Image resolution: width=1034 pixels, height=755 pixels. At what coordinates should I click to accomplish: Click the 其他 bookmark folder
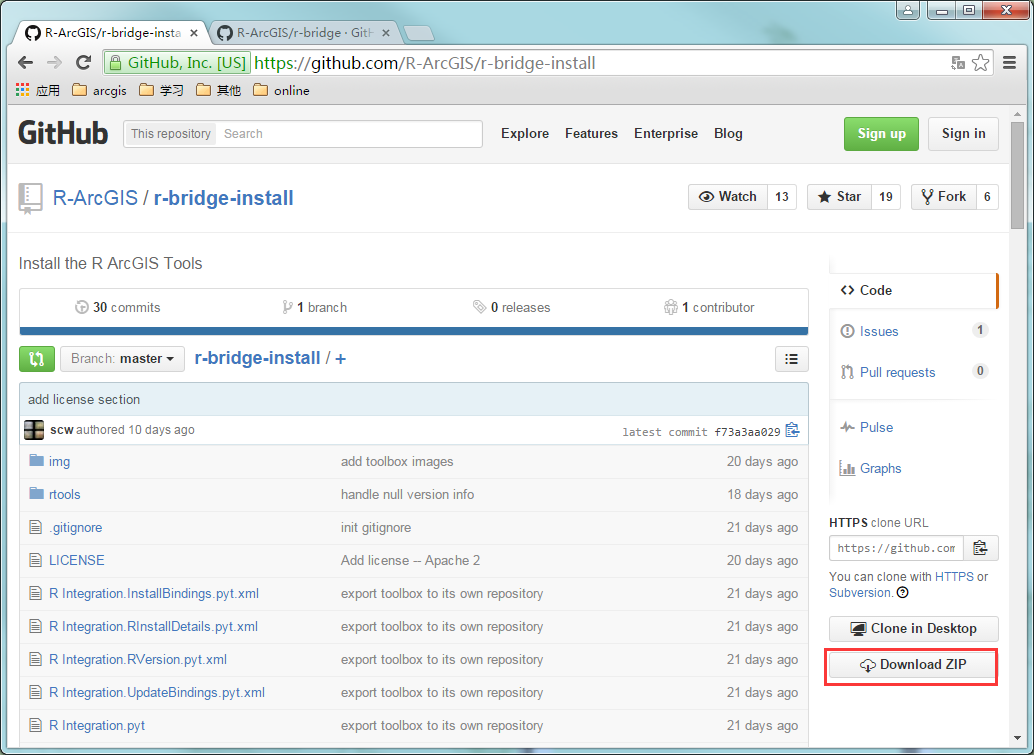[x=219, y=90]
